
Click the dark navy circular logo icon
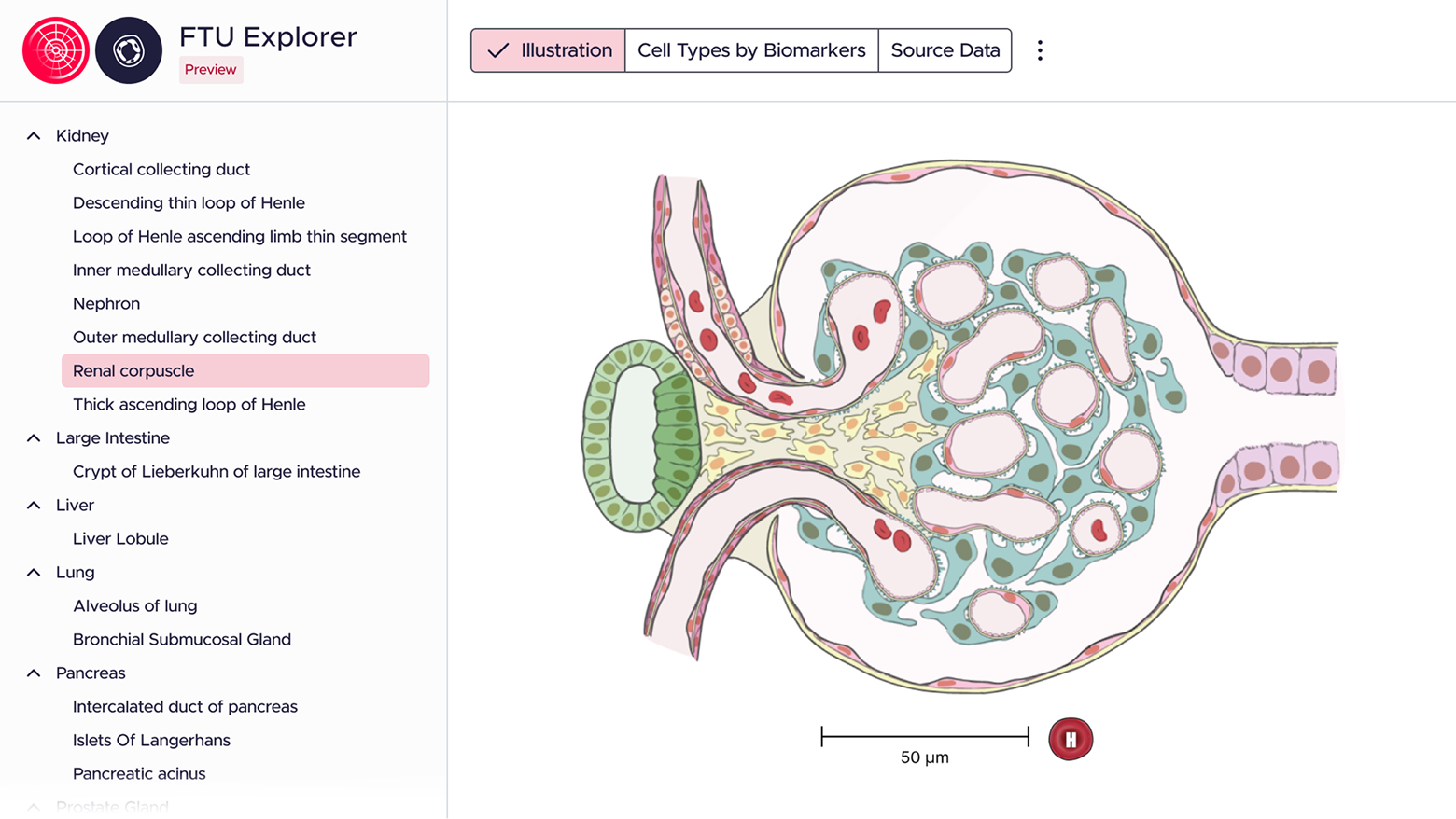[x=129, y=50]
